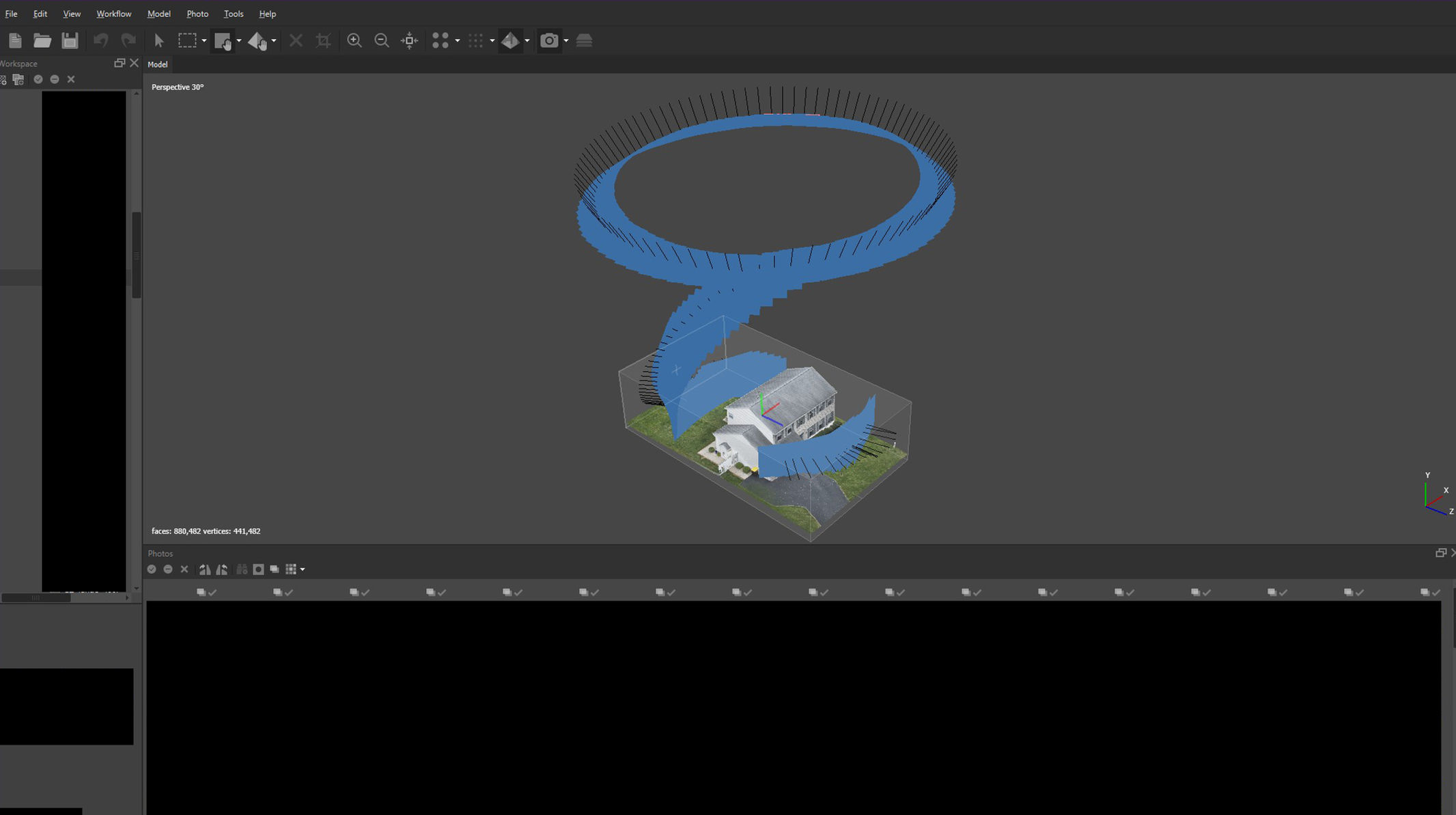
Task: Click Enable Cameras check button in Photos
Action: point(152,569)
